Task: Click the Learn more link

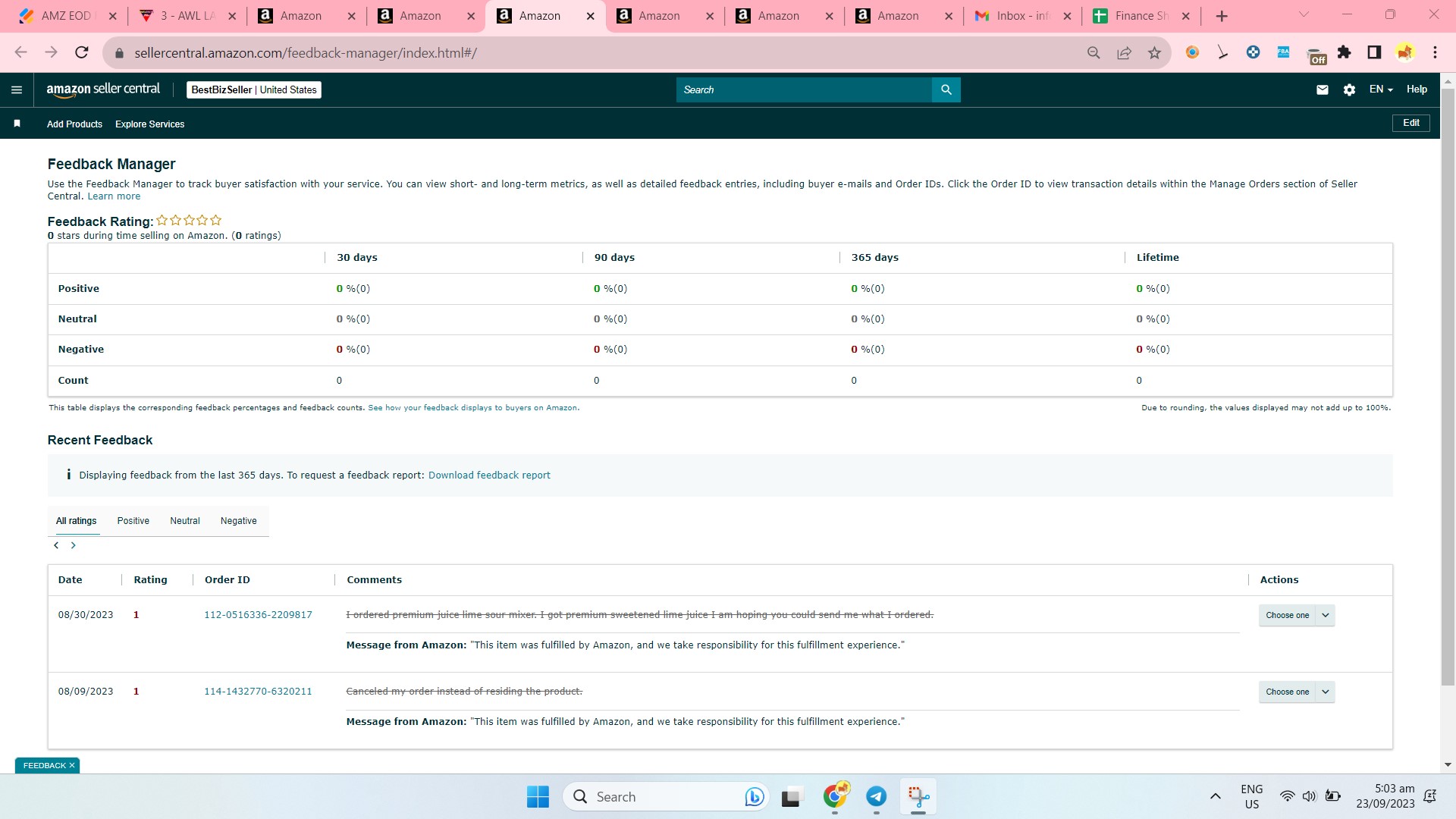Action: (x=114, y=196)
